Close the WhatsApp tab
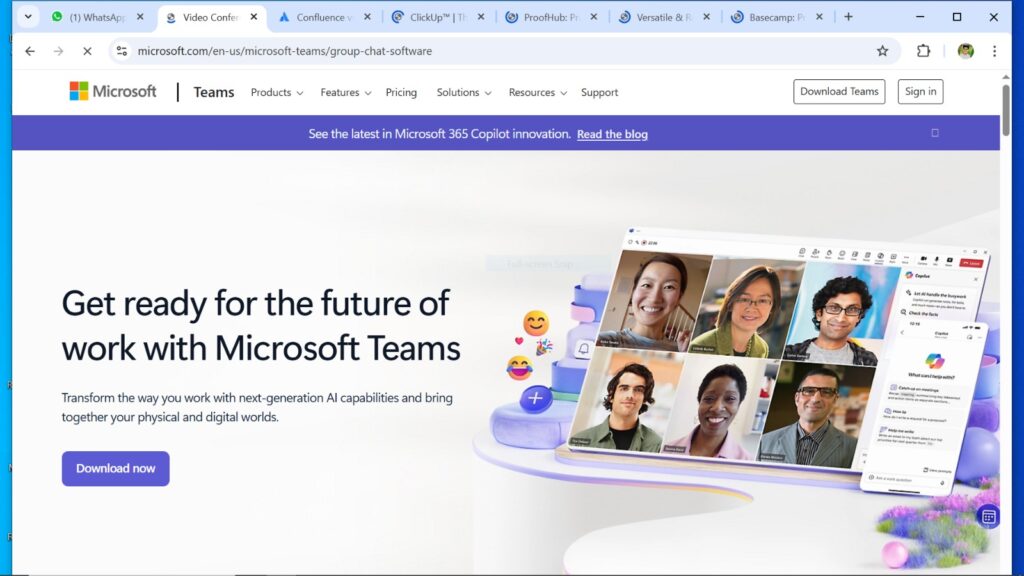This screenshot has height=576, width=1024. pos(140,17)
